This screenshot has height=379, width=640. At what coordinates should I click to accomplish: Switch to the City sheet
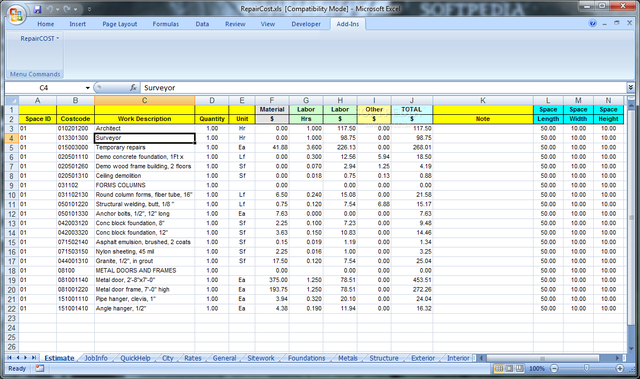tap(168, 358)
